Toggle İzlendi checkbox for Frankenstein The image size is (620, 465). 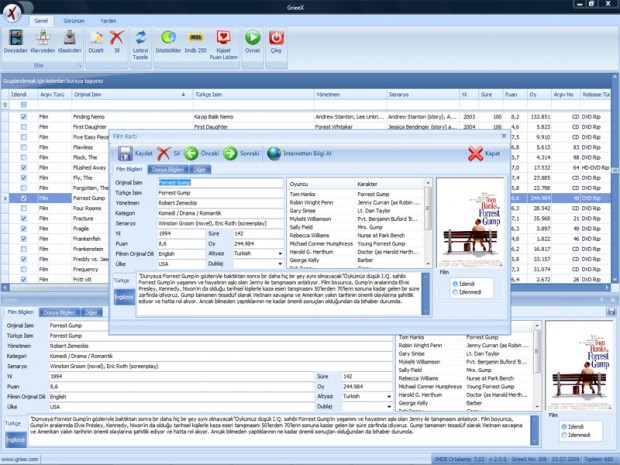tap(24, 249)
